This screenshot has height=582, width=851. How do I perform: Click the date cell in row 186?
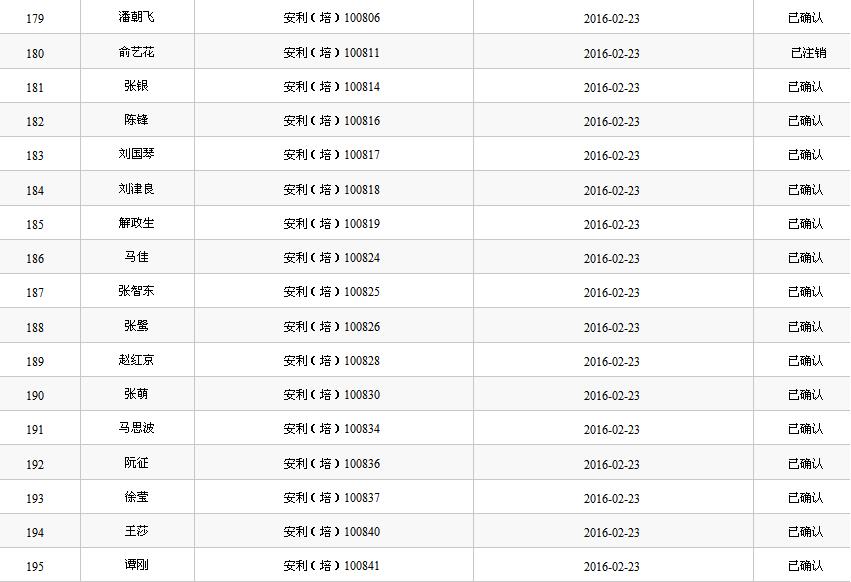[x=611, y=259]
